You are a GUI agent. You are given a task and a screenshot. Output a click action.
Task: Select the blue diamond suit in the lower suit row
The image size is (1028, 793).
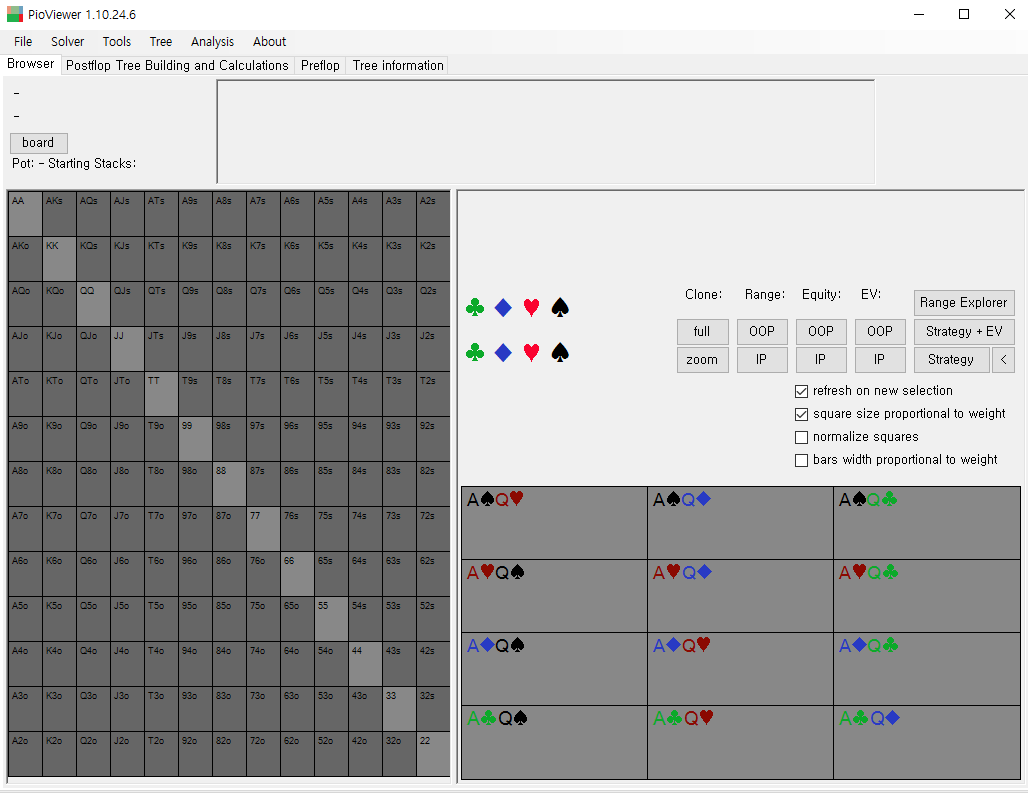click(503, 353)
